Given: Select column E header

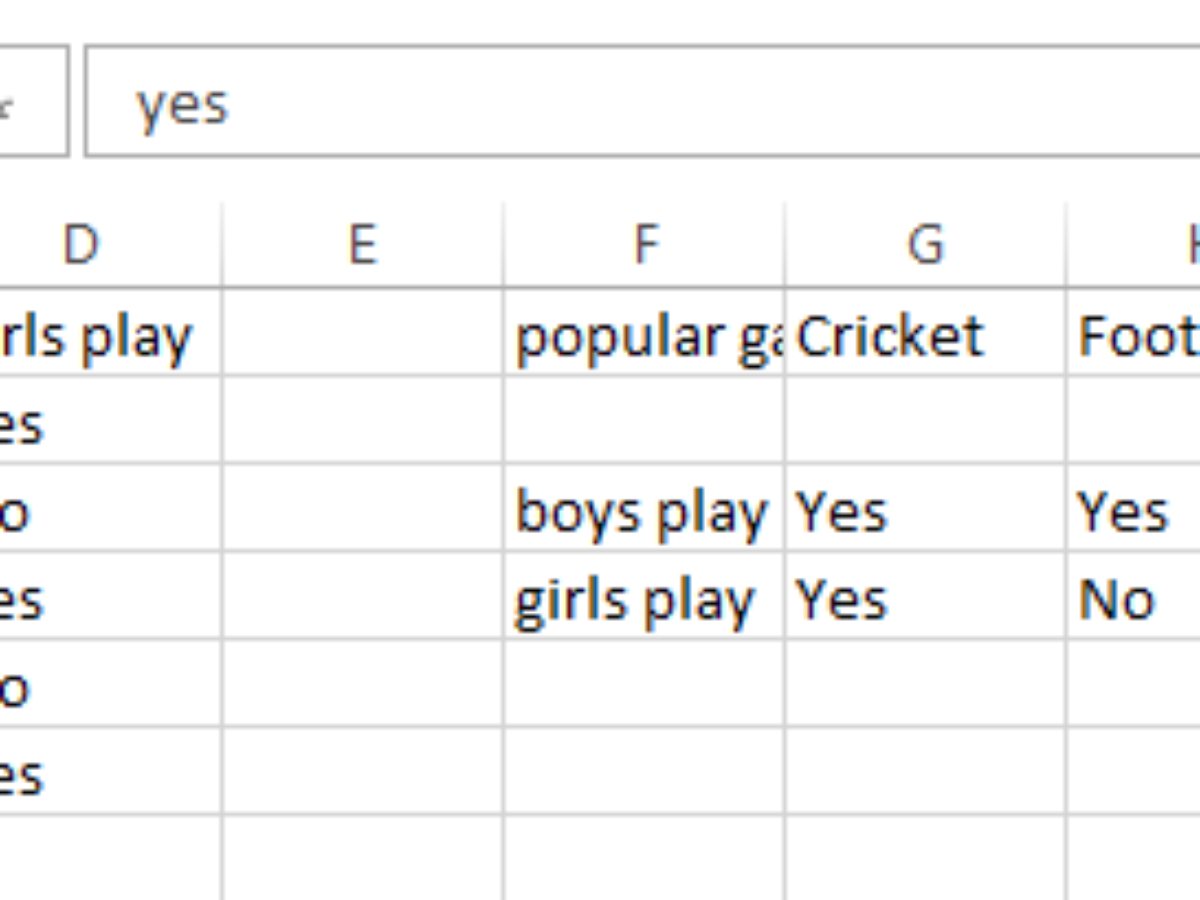Looking at the screenshot, I should (362, 244).
